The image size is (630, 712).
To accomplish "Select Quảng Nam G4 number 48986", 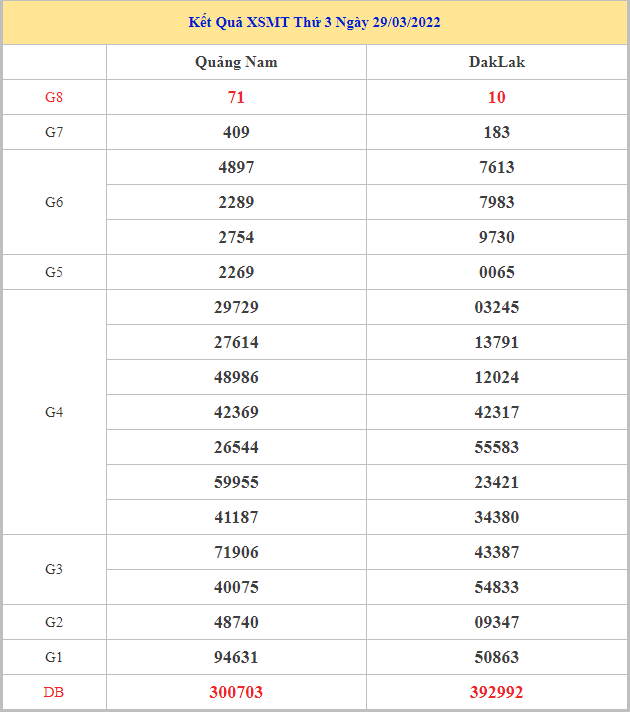I will click(x=236, y=377).
